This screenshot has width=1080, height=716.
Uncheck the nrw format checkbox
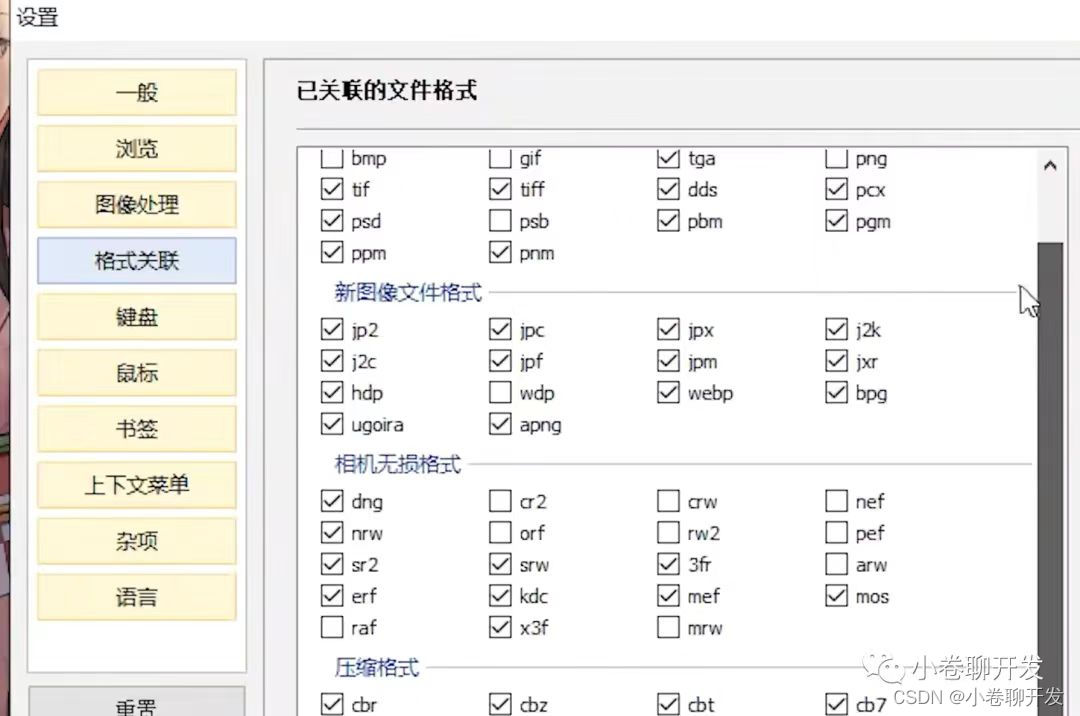tap(332, 533)
